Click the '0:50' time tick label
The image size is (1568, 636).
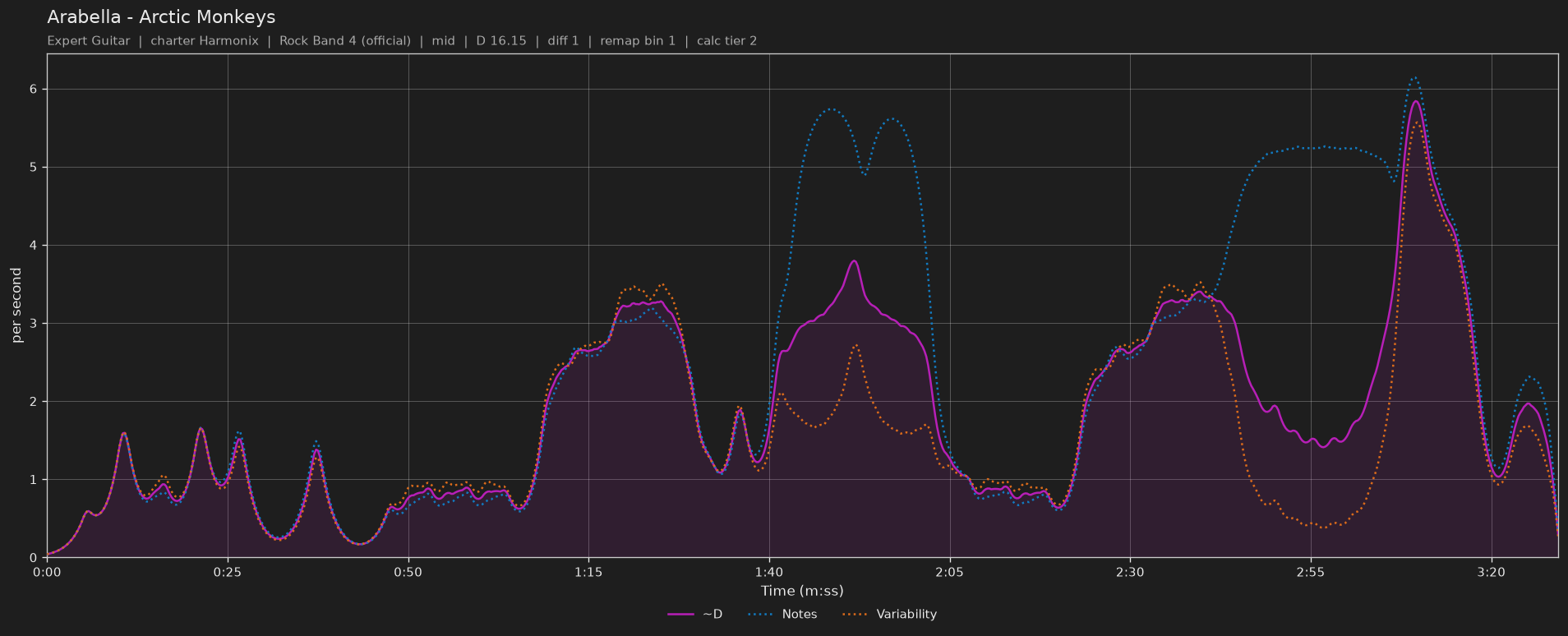408,572
